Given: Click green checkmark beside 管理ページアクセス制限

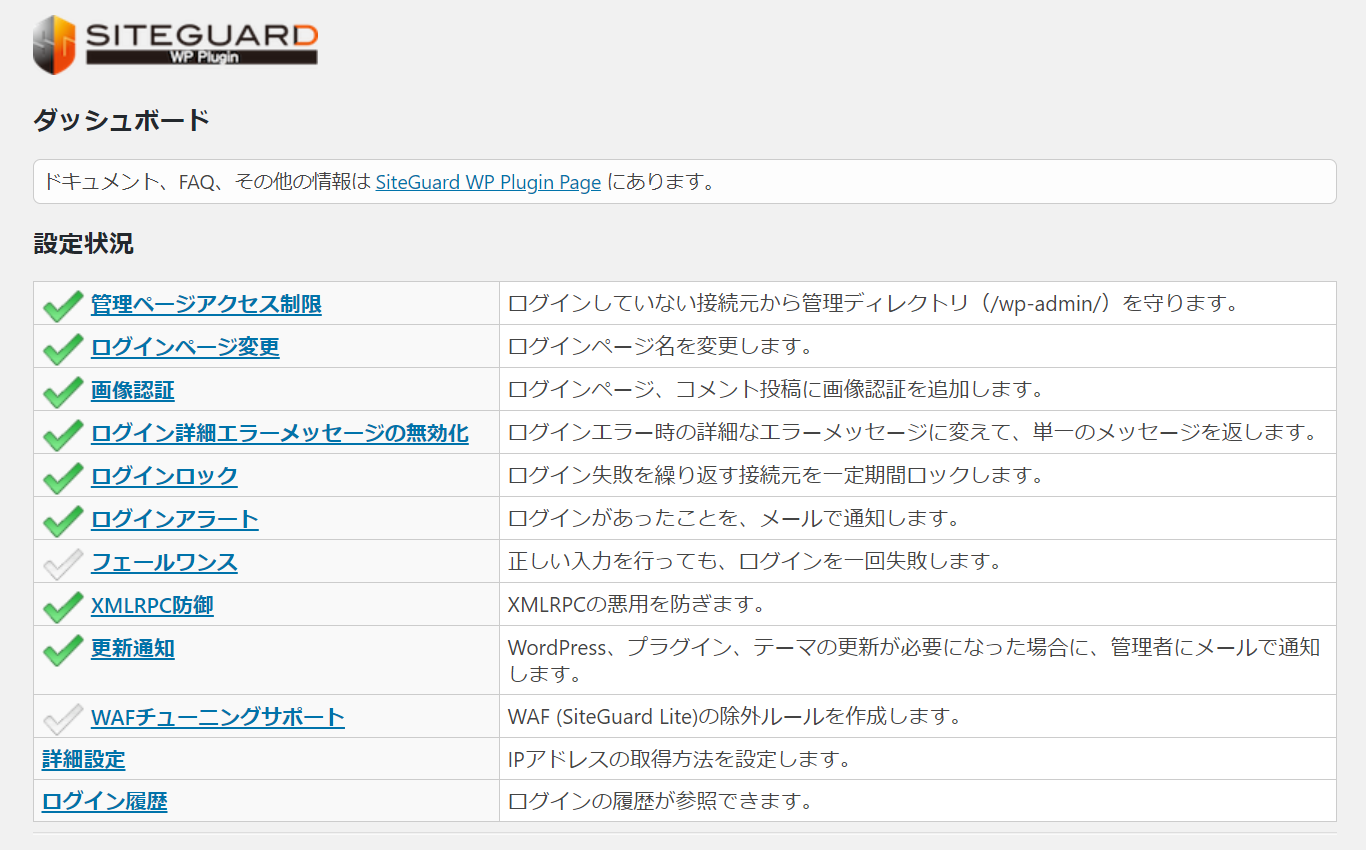Looking at the screenshot, I should pyautogui.click(x=63, y=305).
